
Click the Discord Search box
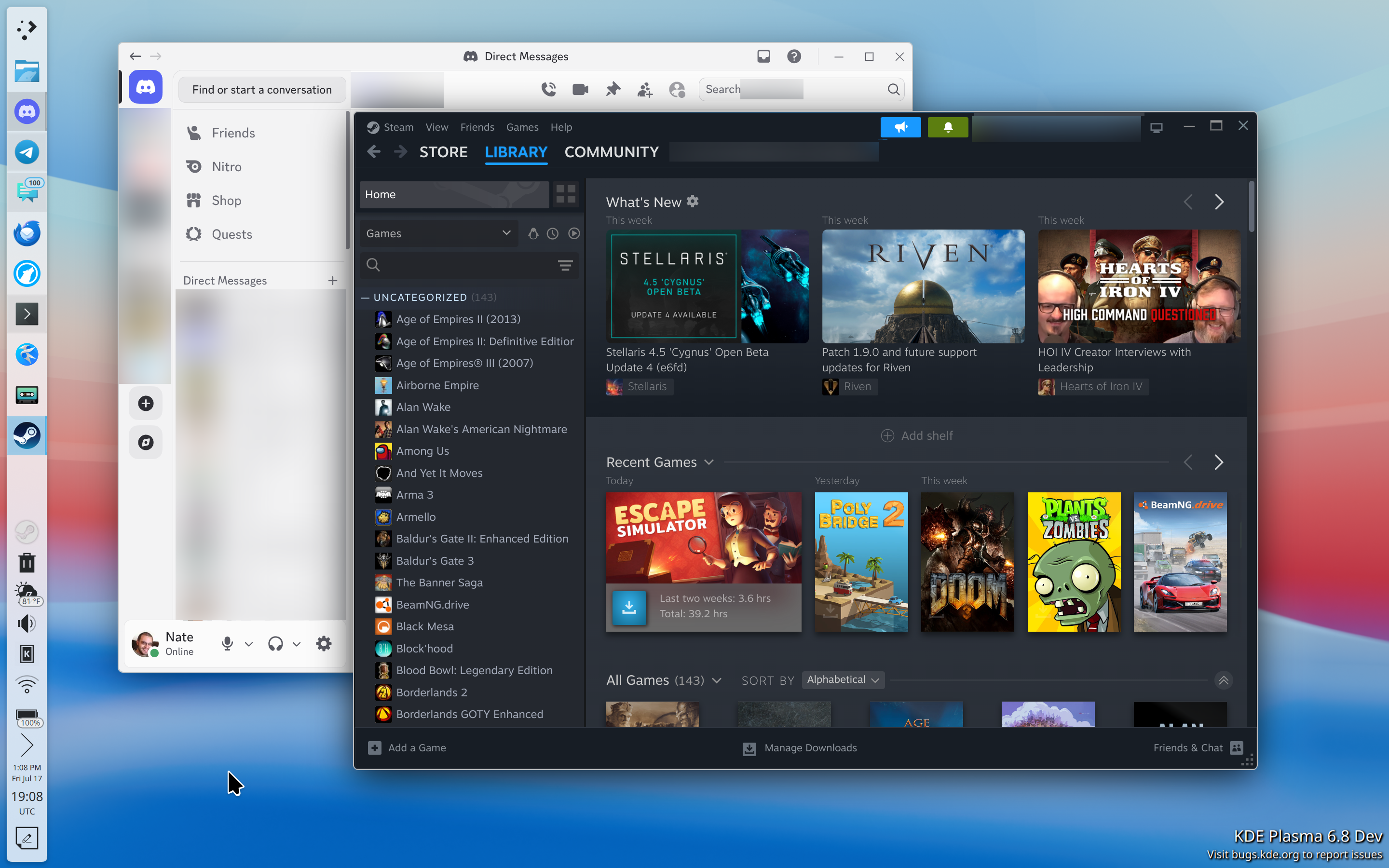coord(801,90)
